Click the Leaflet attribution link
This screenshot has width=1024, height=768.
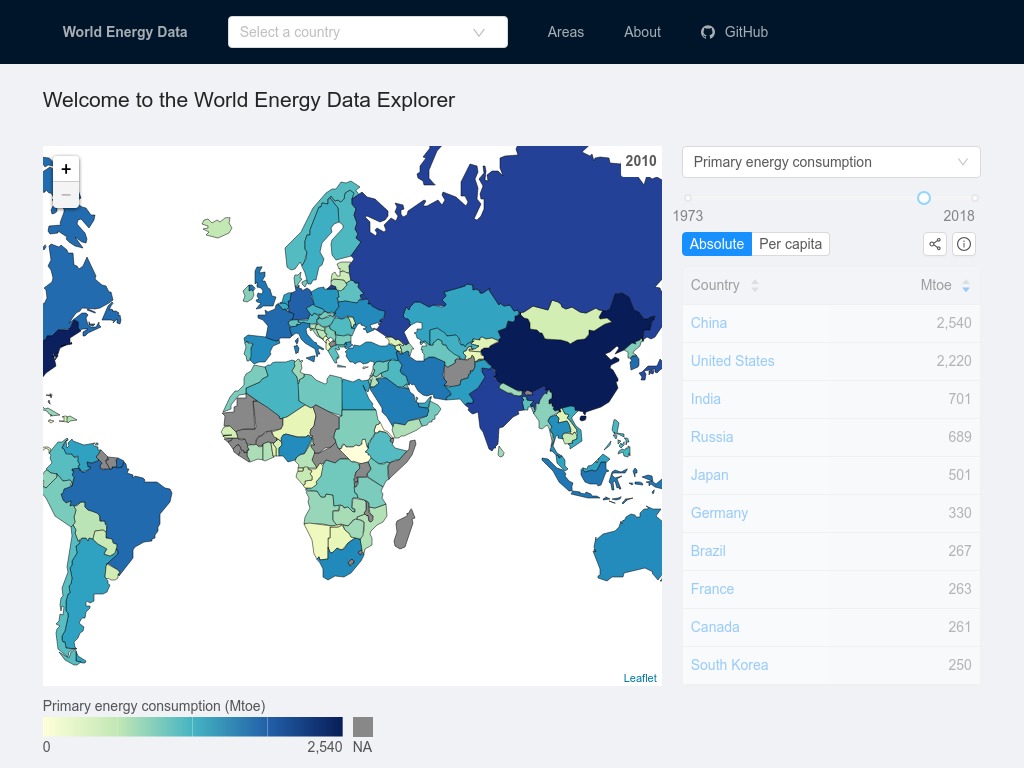point(640,678)
